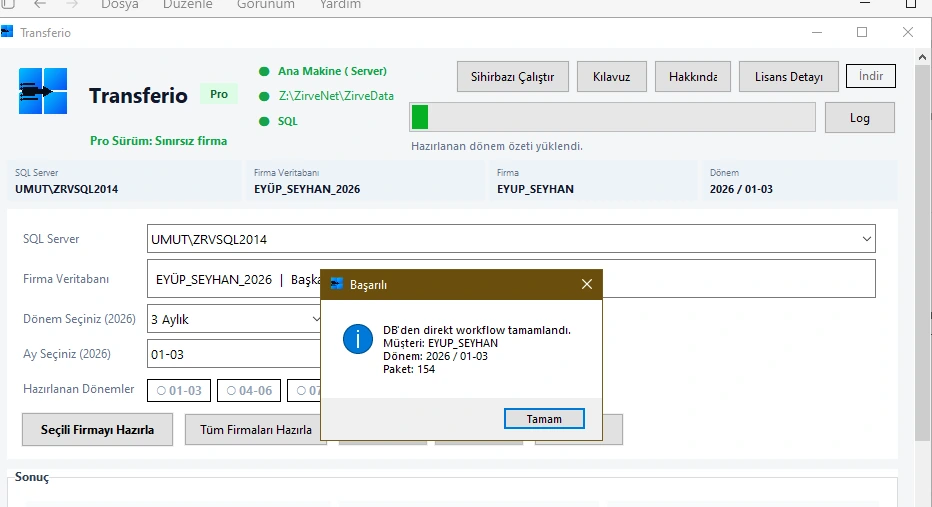Click the EYUP_SEYHAN Firma summary value
This screenshot has height=507, width=932.
point(536,189)
